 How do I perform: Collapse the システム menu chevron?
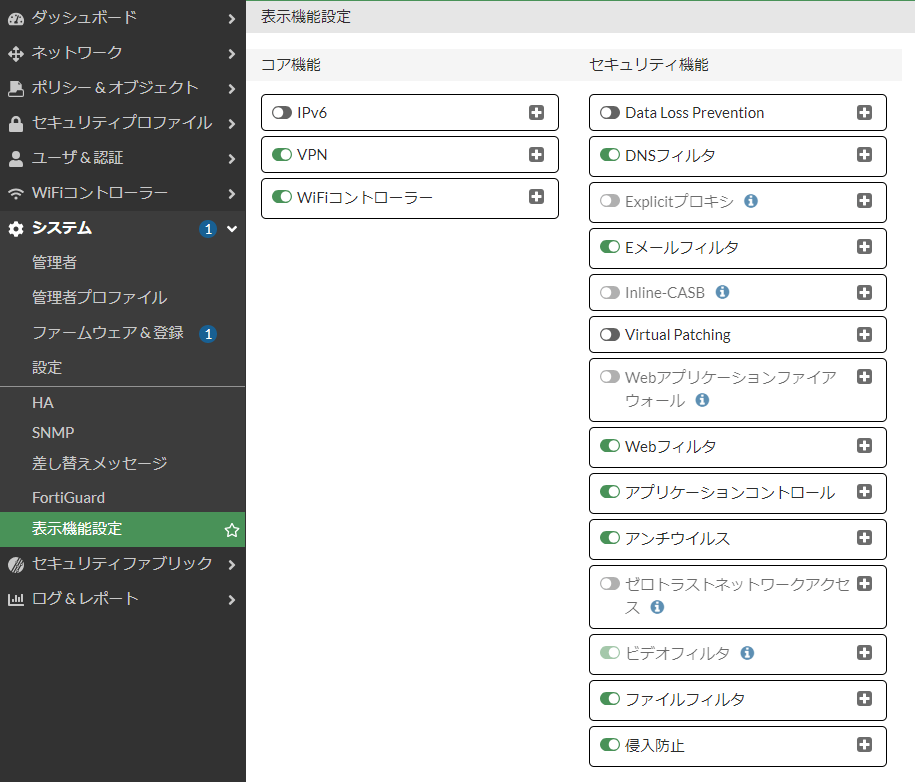pyautogui.click(x=232, y=228)
